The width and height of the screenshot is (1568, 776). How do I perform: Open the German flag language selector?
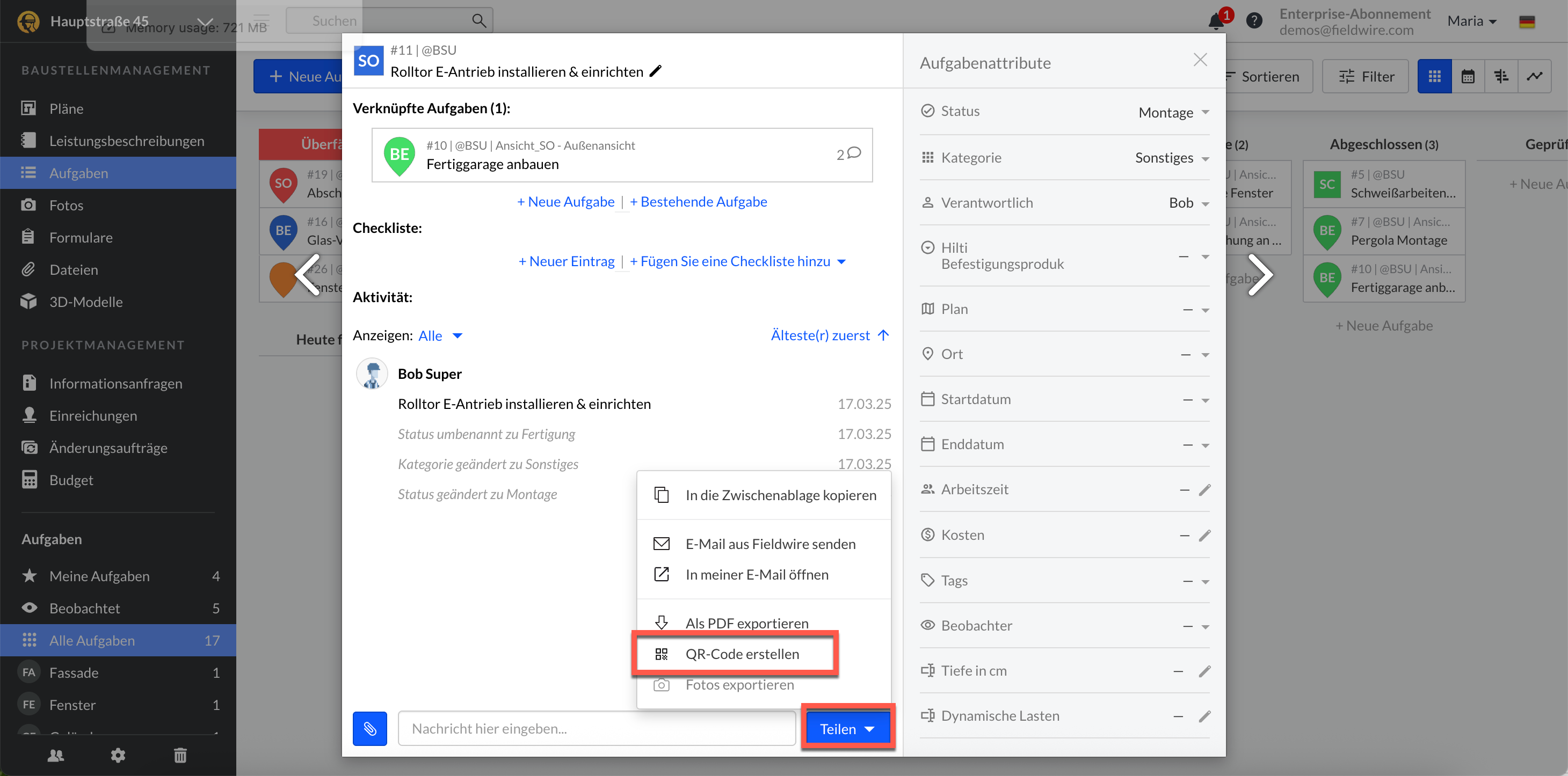pos(1527,22)
